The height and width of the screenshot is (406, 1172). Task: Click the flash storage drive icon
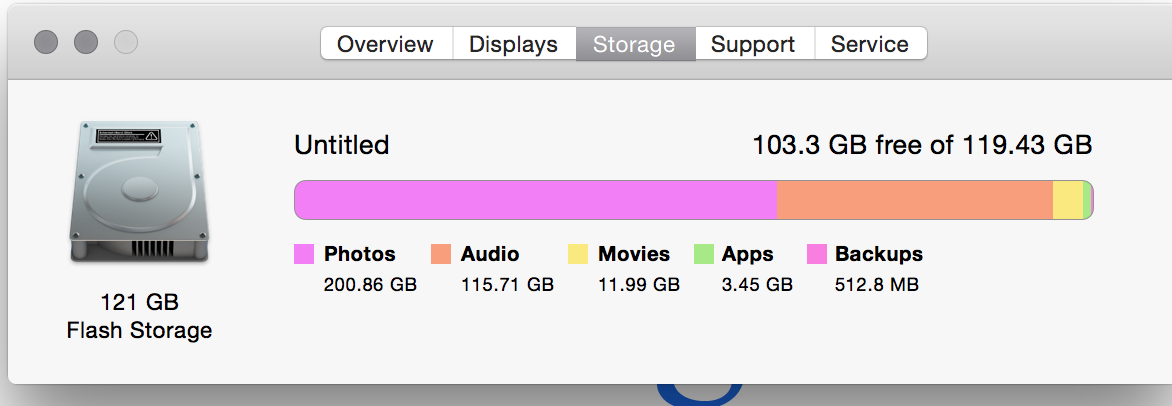click(x=139, y=191)
